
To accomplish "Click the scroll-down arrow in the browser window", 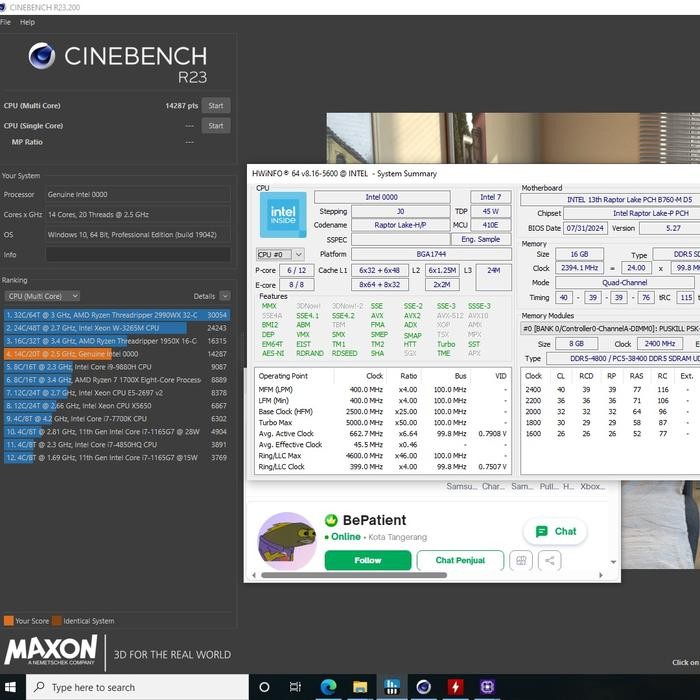I will pos(613,562).
